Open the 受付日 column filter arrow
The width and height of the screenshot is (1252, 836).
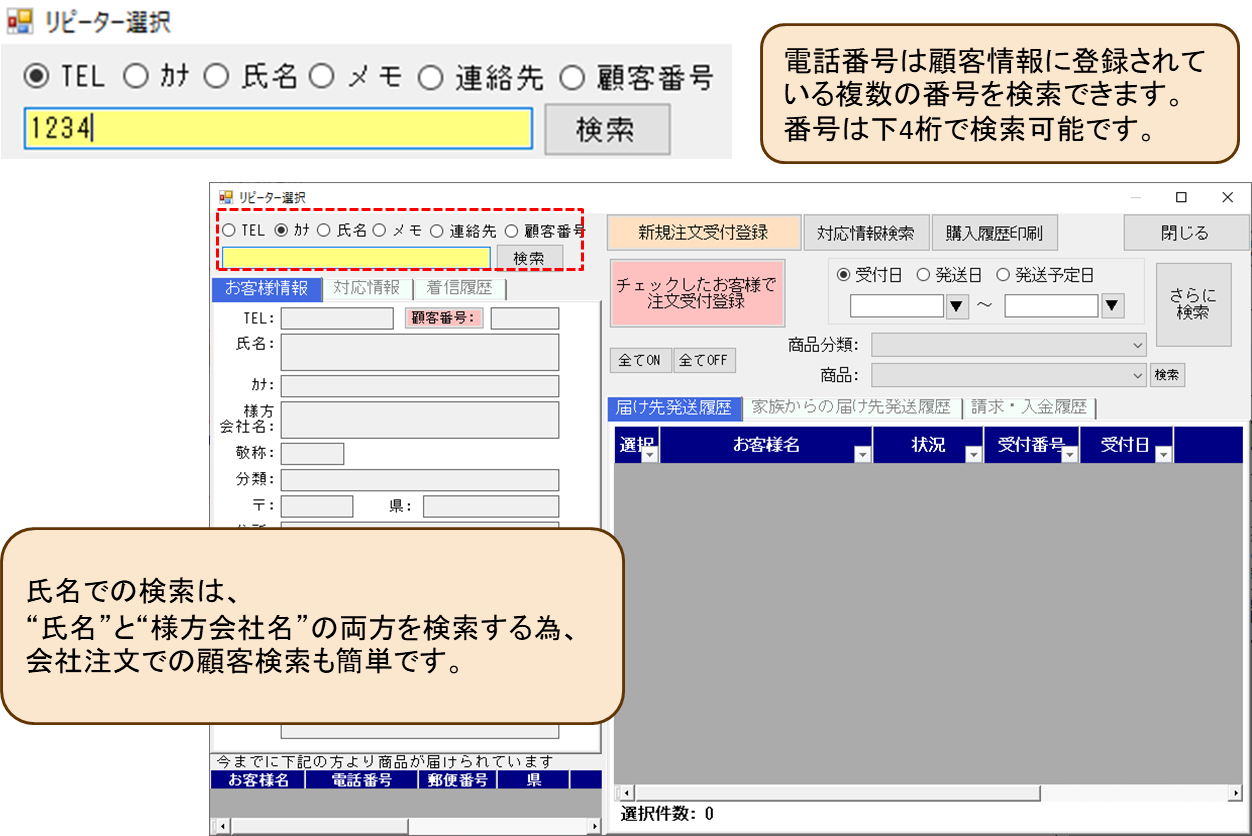point(1163,455)
